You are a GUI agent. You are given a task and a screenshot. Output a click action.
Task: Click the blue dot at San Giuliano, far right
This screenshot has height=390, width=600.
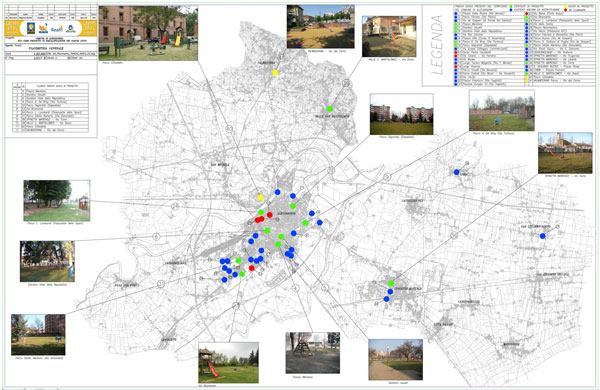[542, 236]
